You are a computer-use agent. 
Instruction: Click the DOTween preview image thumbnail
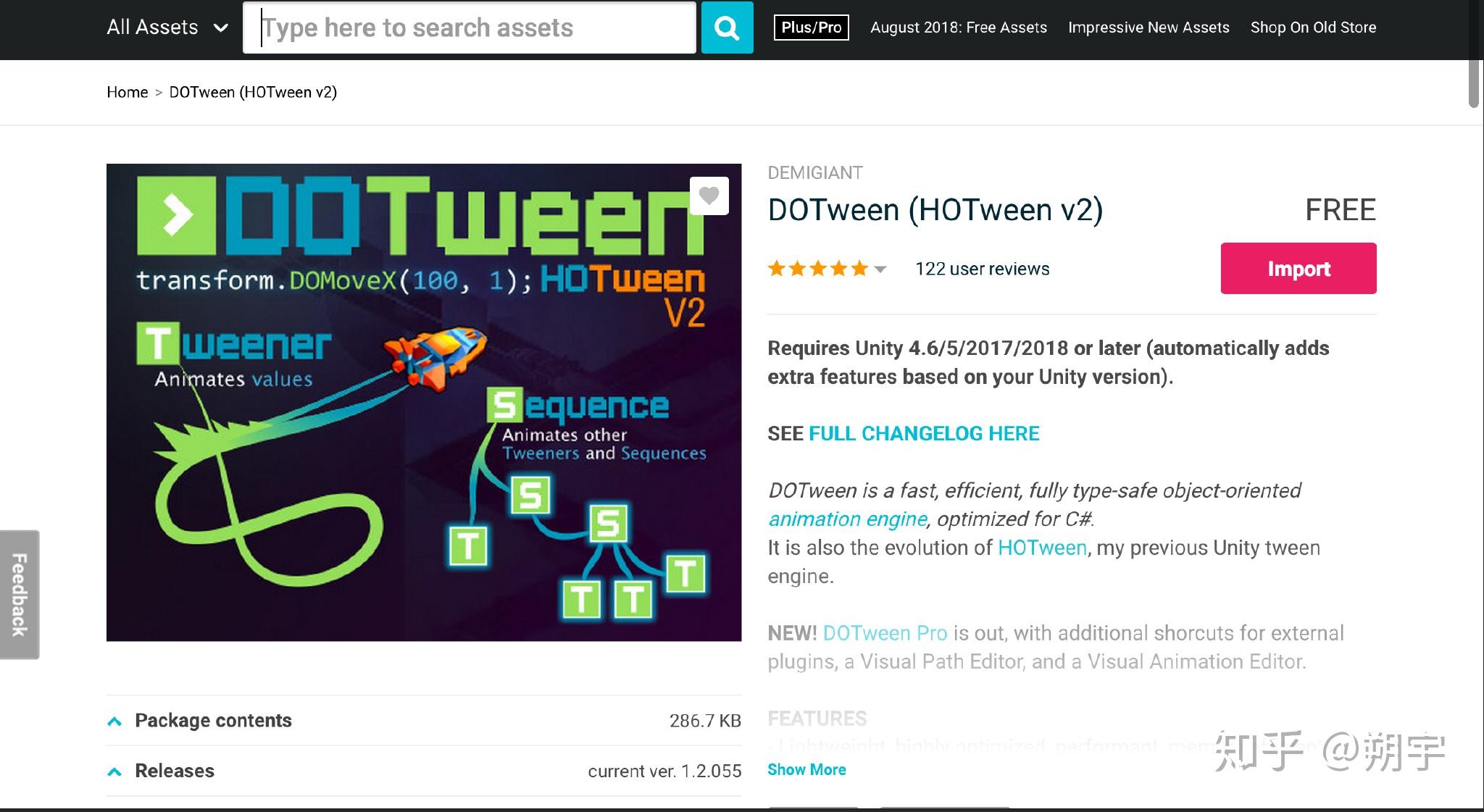[424, 403]
